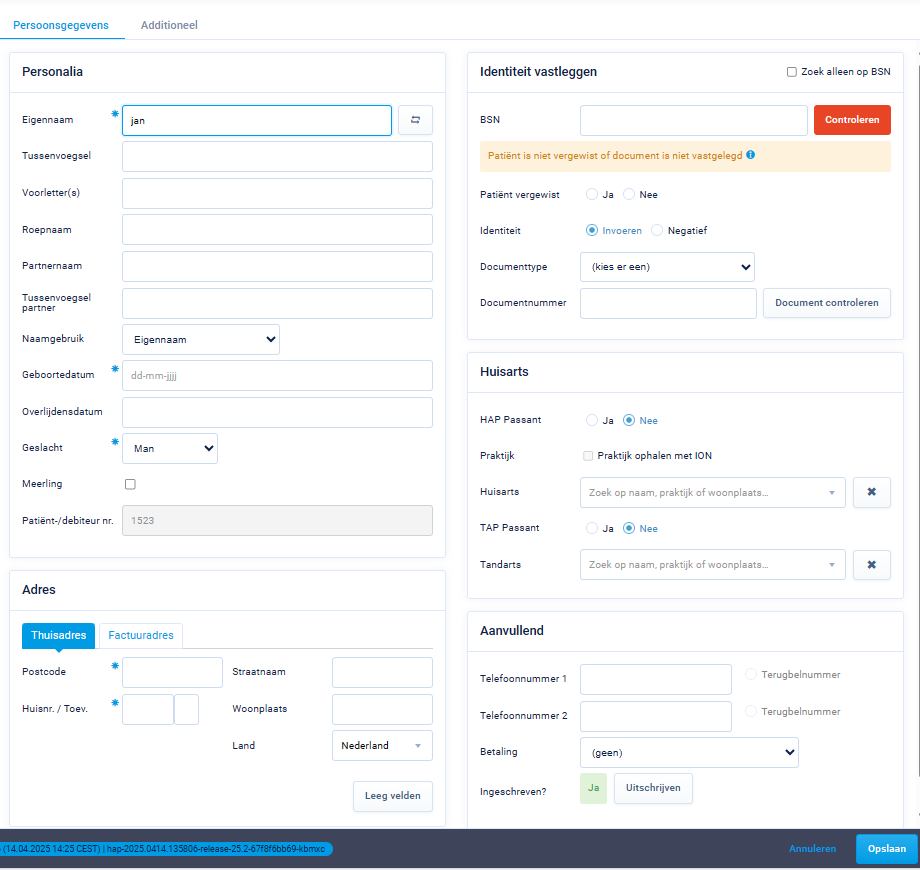
Task: Save the form with Opslaan
Action: 886,849
